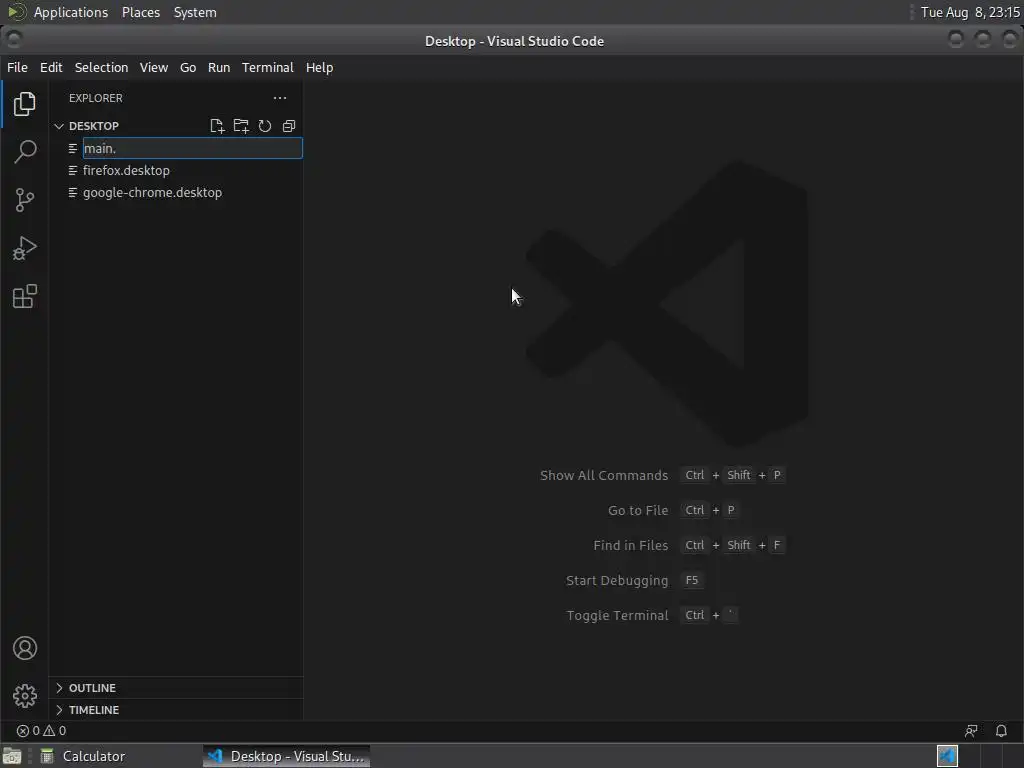The width and height of the screenshot is (1024, 768).
Task: Select firefox.desktop in the file tree
Action: (126, 170)
